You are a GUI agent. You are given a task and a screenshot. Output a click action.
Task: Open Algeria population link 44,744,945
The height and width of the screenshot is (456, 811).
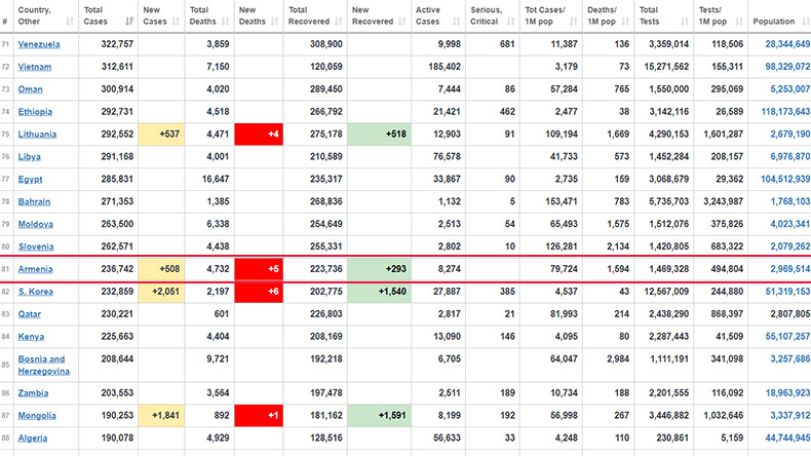click(787, 438)
